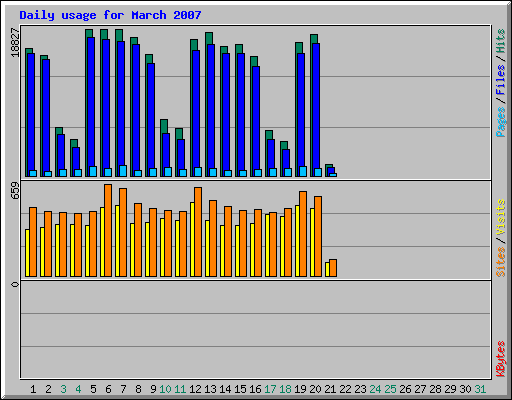Screen dimensions: 512x400
Task: Click the Sites legend label
Action: point(500,262)
